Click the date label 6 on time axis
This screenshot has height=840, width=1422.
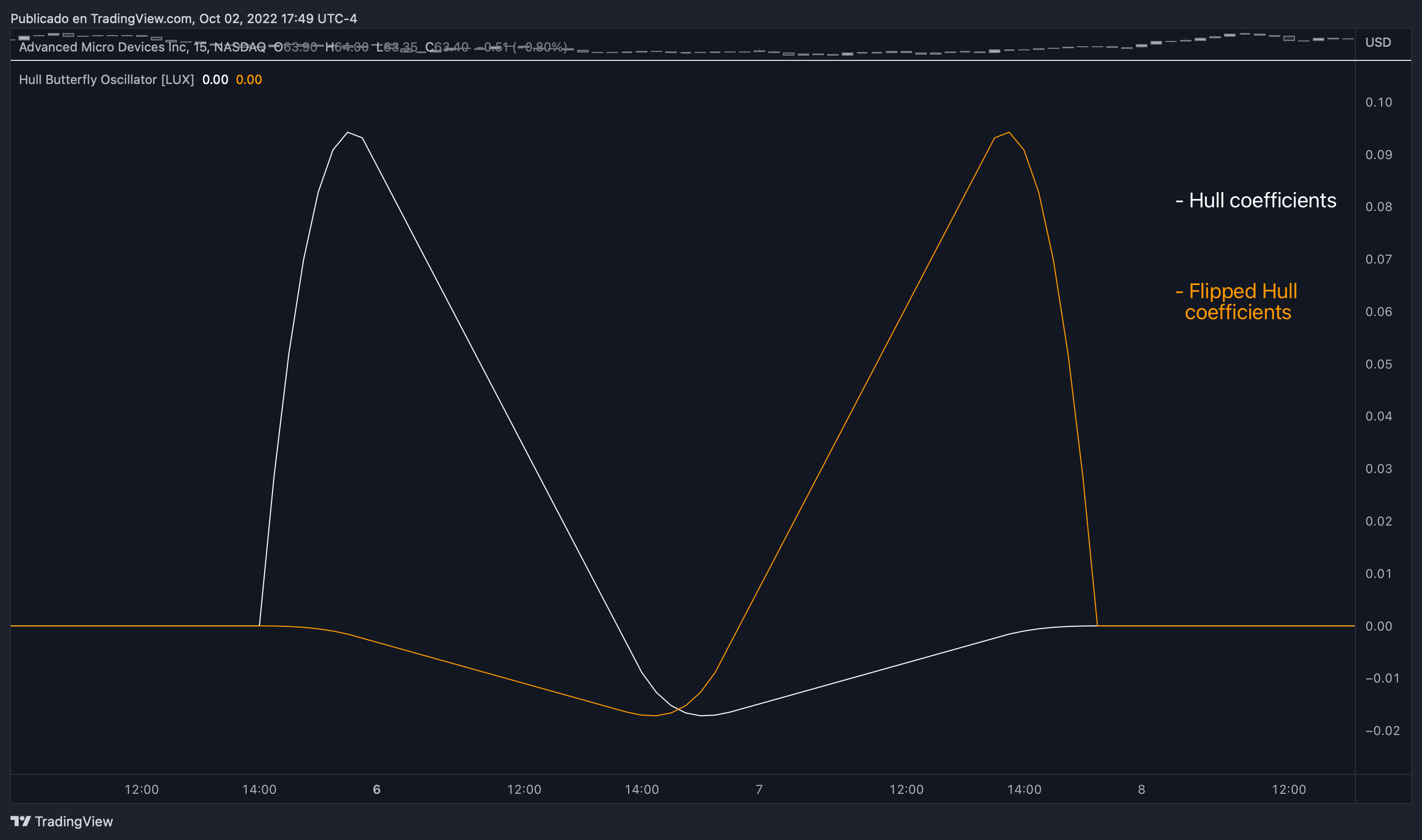point(377,790)
